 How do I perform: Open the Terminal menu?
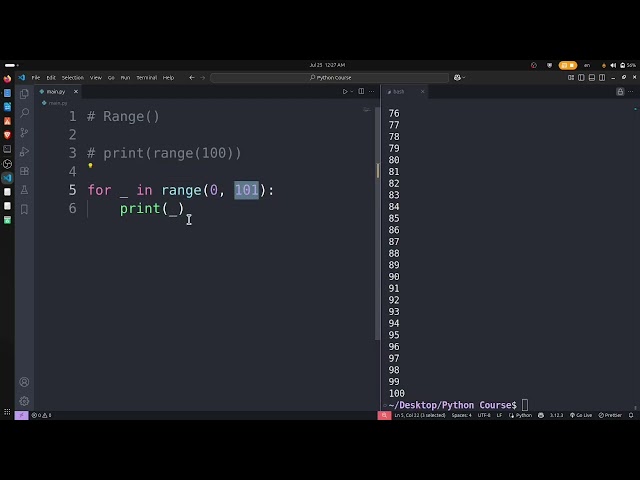coord(147,78)
